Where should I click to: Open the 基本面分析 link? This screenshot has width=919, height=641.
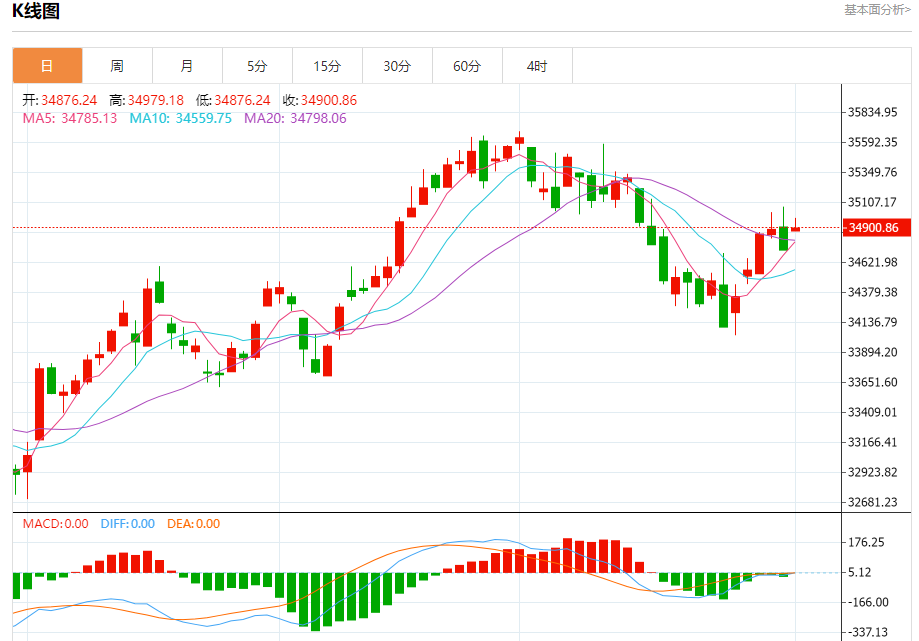(877, 10)
